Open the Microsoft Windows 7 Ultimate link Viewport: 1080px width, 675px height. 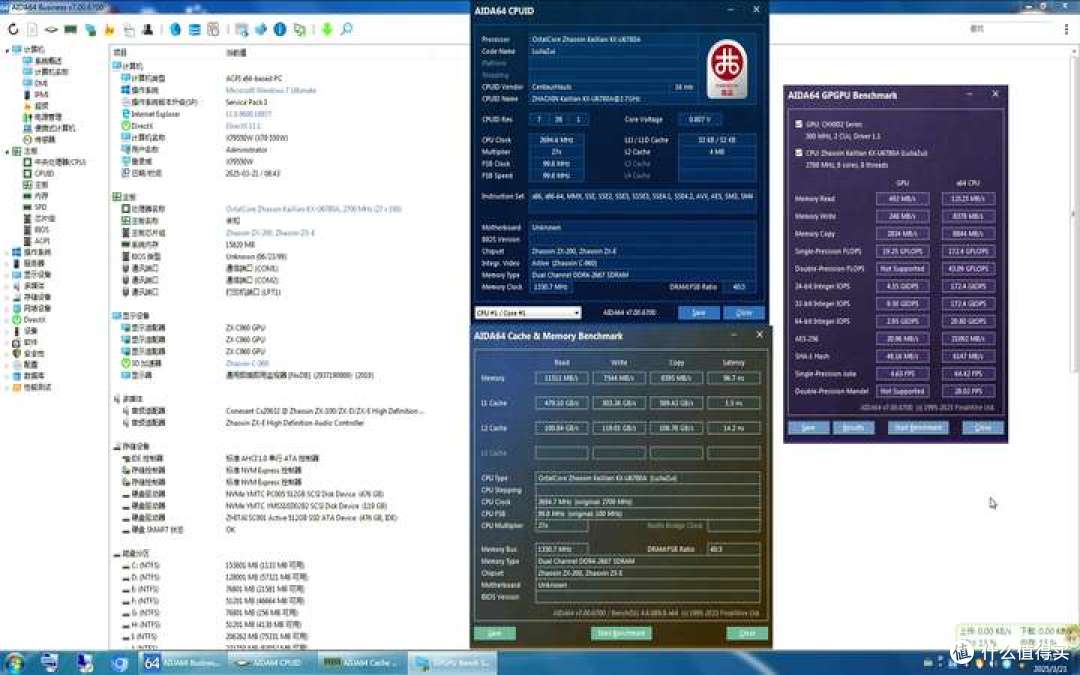[x=271, y=90]
